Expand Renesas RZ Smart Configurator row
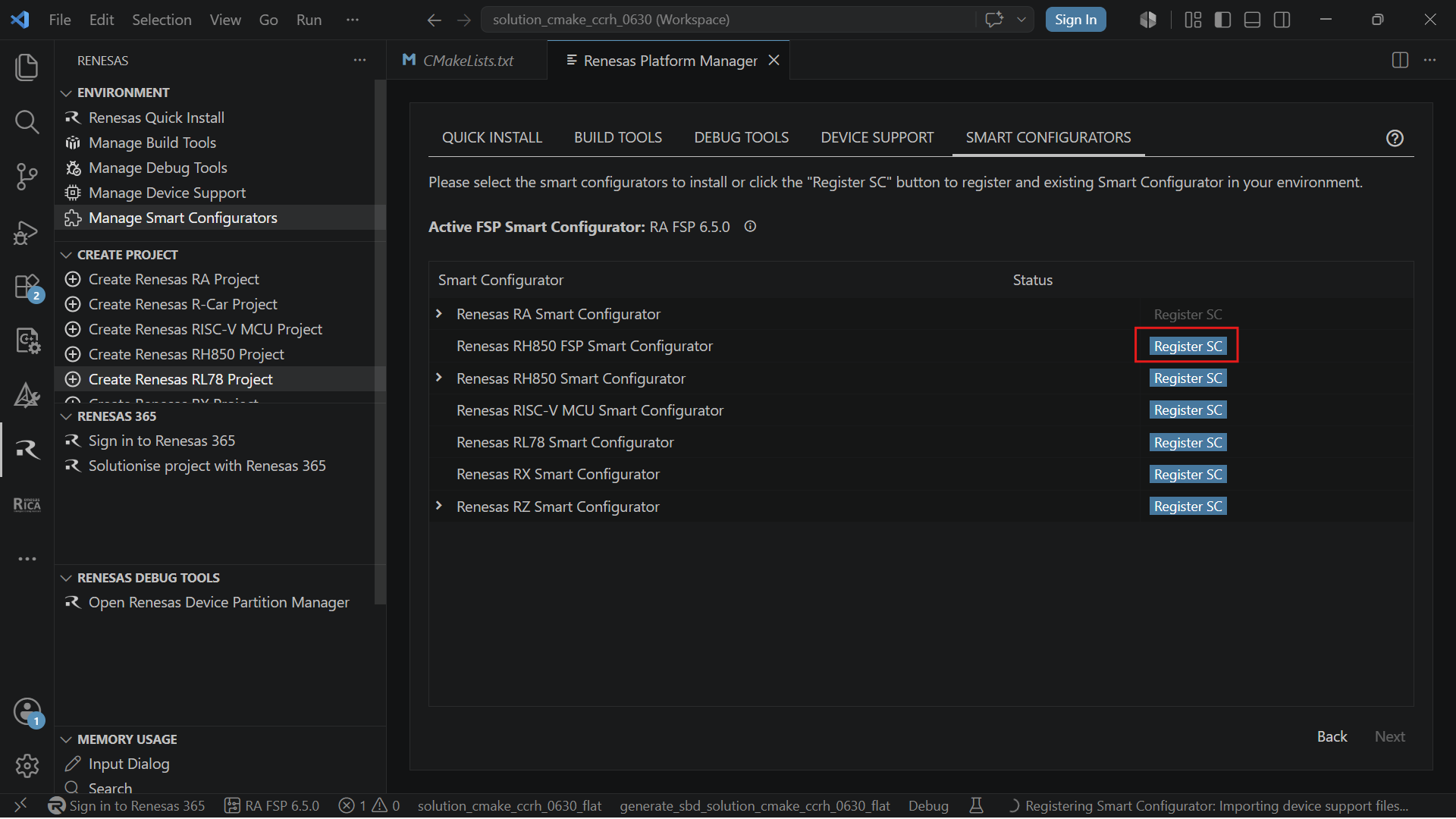This screenshot has height=819, width=1456. (x=439, y=506)
